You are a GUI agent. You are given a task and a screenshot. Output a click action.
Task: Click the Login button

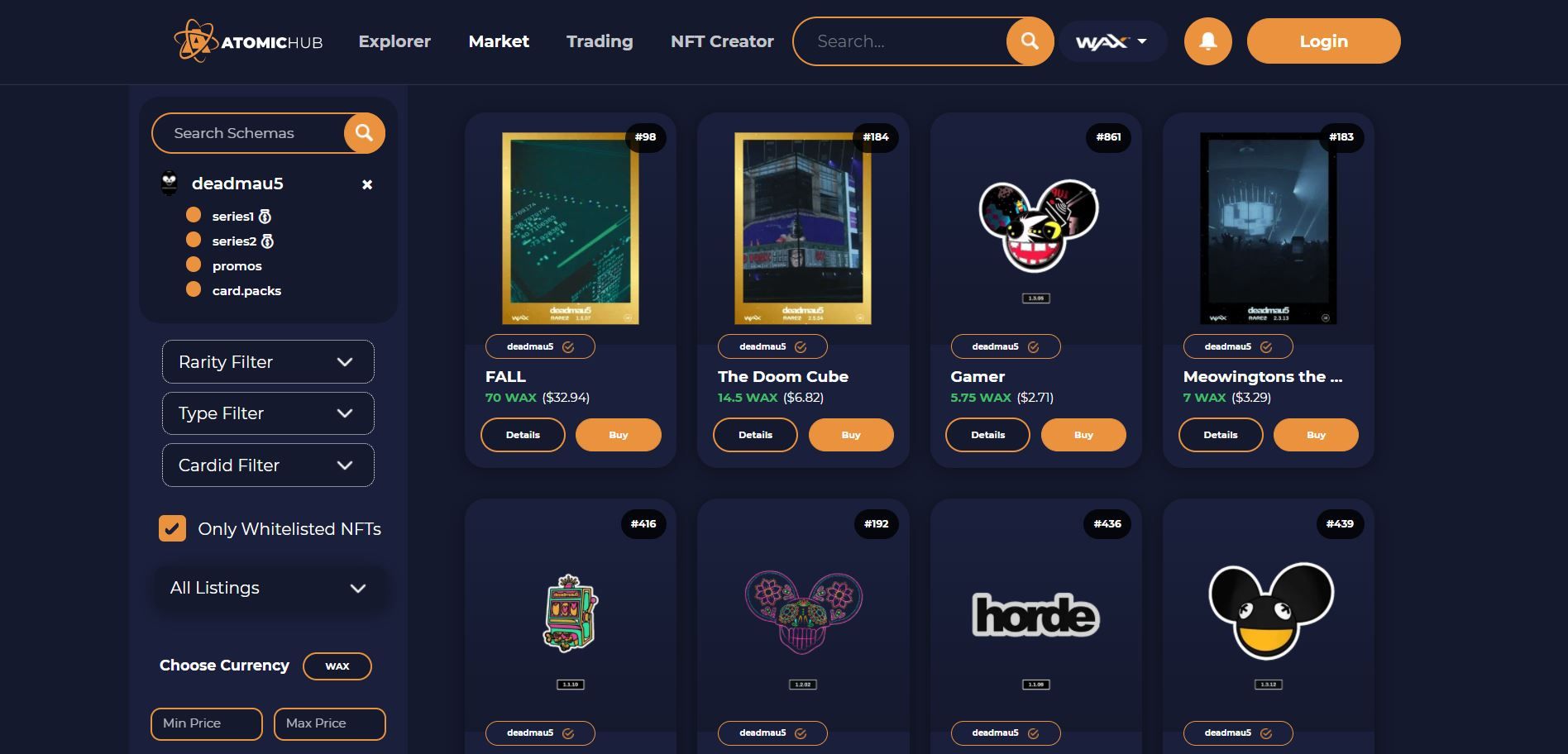pos(1323,41)
